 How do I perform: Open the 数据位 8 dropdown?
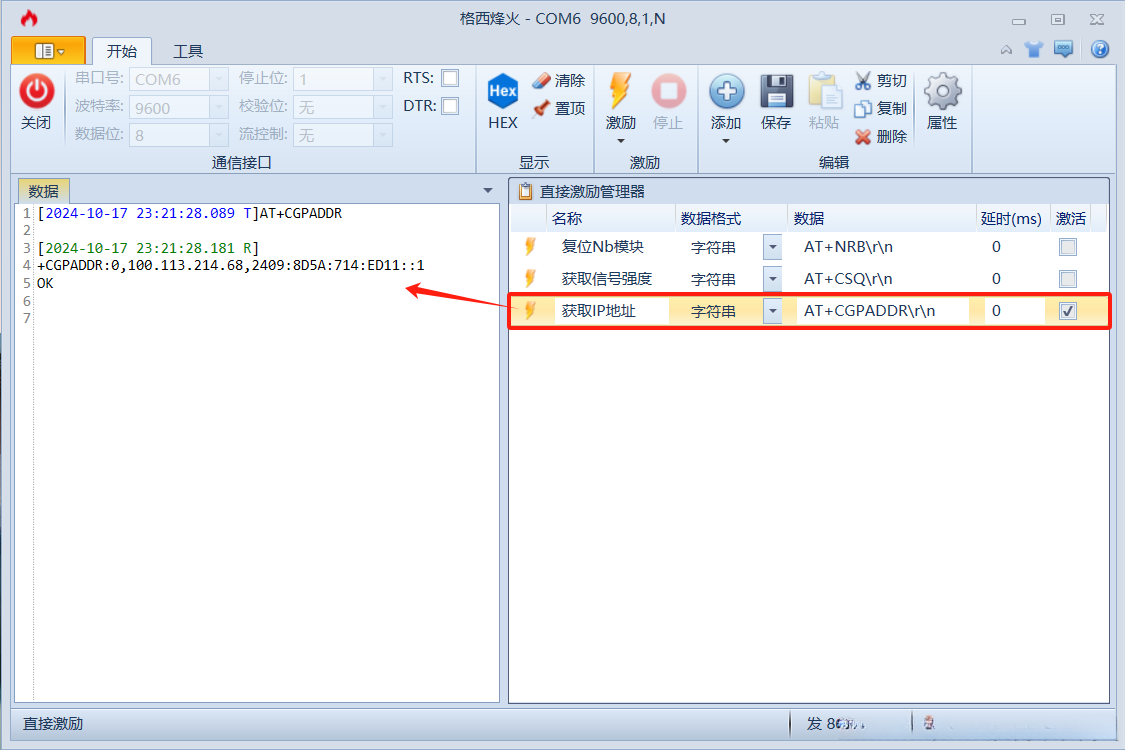(x=219, y=135)
